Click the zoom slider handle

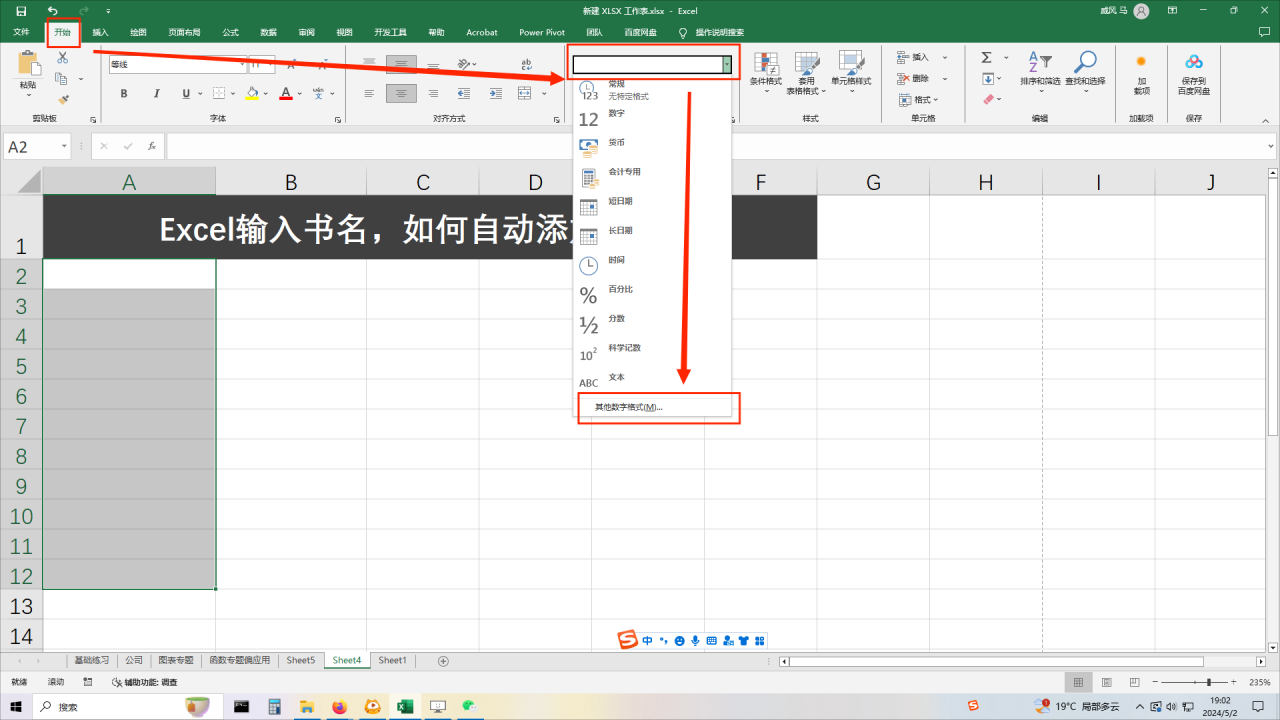tap(1208, 682)
